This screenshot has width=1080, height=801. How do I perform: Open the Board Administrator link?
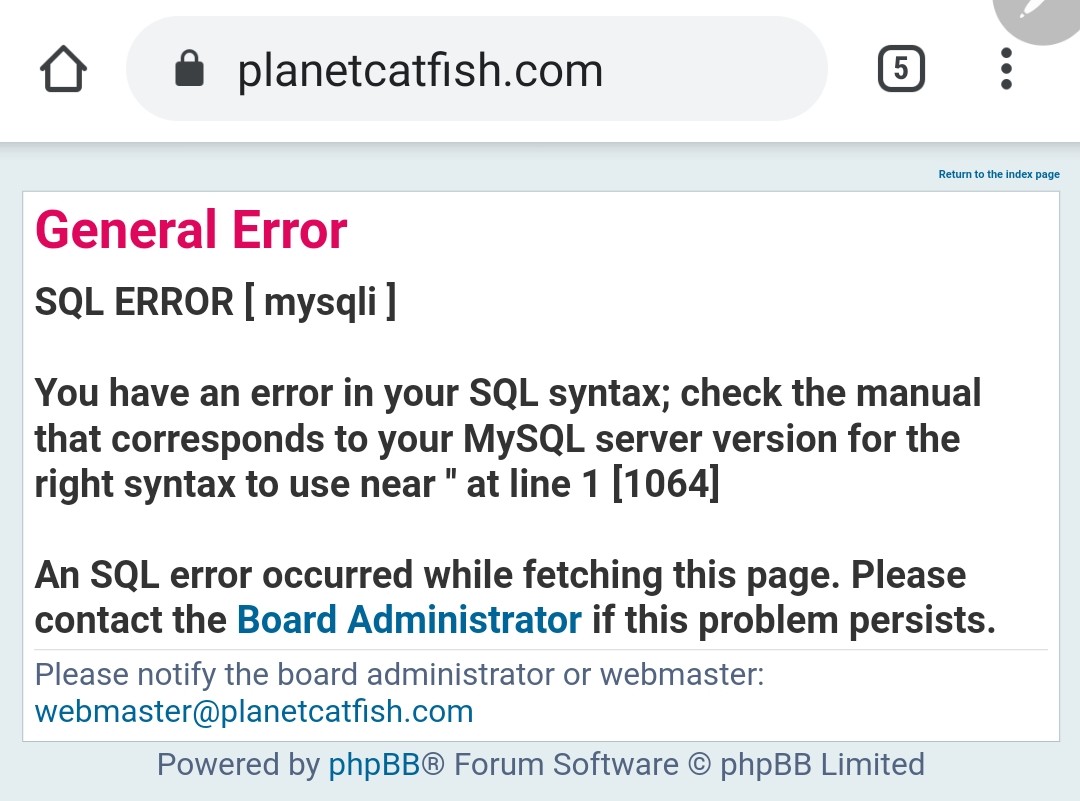tap(409, 619)
